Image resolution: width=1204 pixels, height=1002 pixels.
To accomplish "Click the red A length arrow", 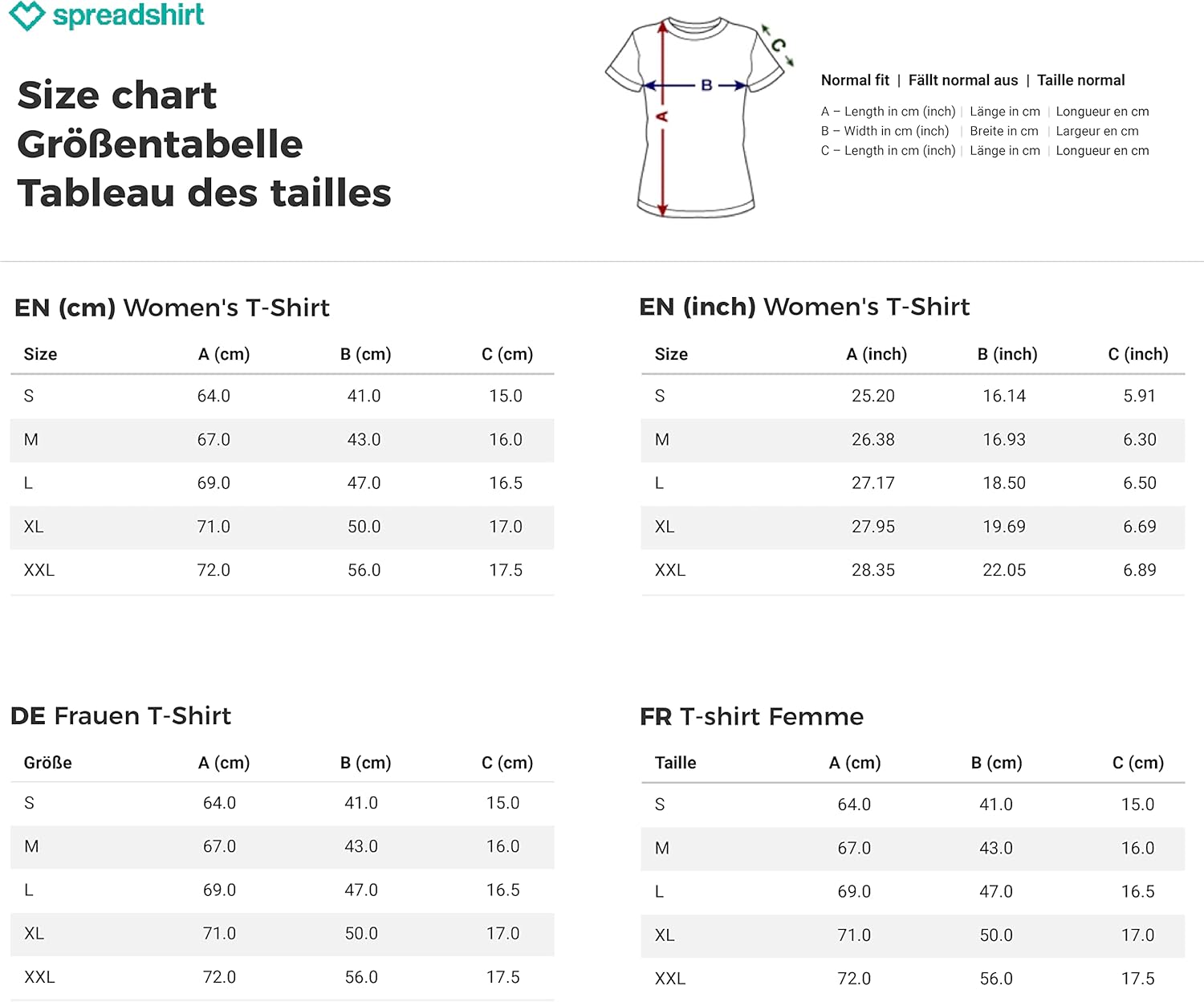I will [663, 118].
